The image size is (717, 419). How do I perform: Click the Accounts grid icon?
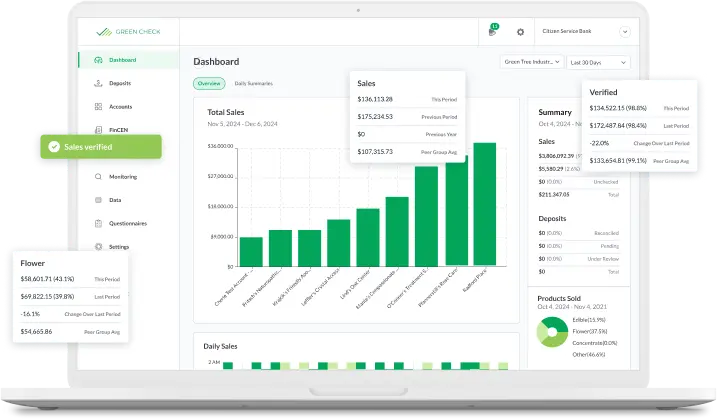pos(98,106)
